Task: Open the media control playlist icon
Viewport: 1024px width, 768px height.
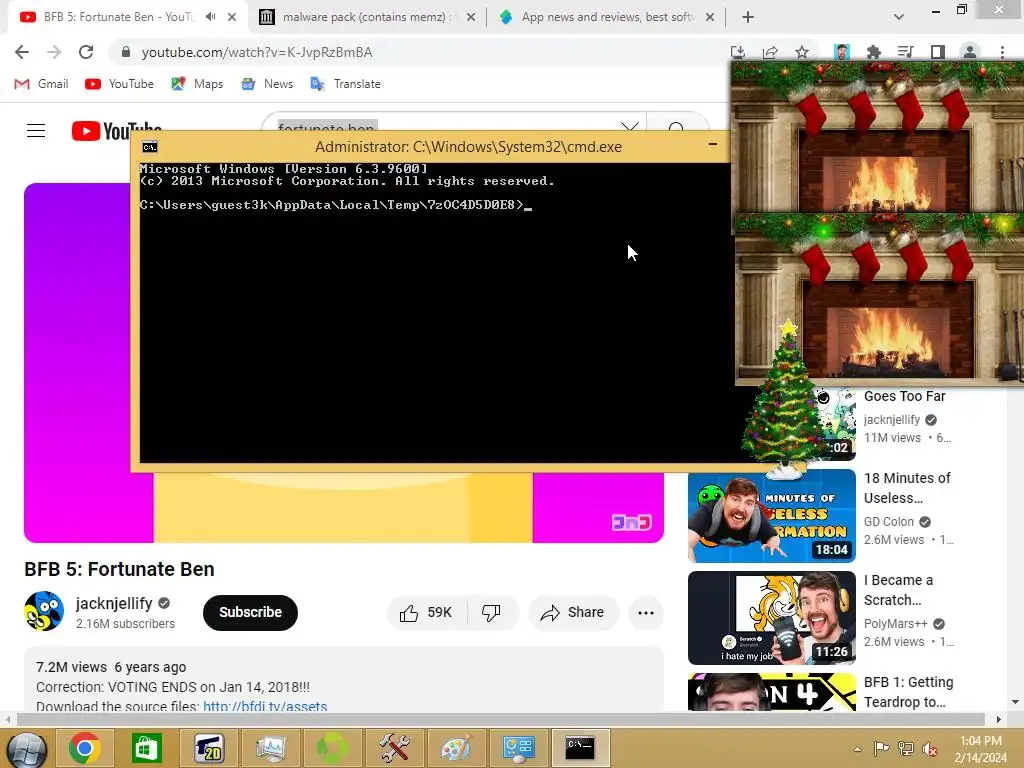Action: (x=905, y=52)
